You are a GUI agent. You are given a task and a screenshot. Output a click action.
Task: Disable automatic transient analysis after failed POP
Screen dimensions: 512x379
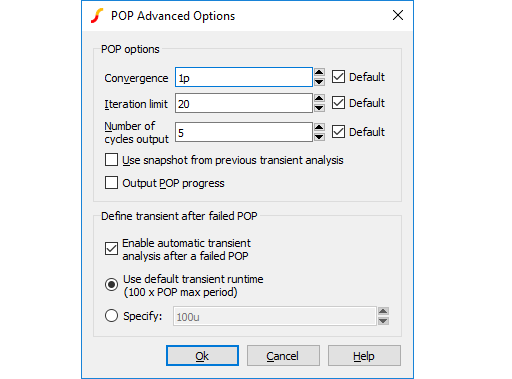point(111,249)
